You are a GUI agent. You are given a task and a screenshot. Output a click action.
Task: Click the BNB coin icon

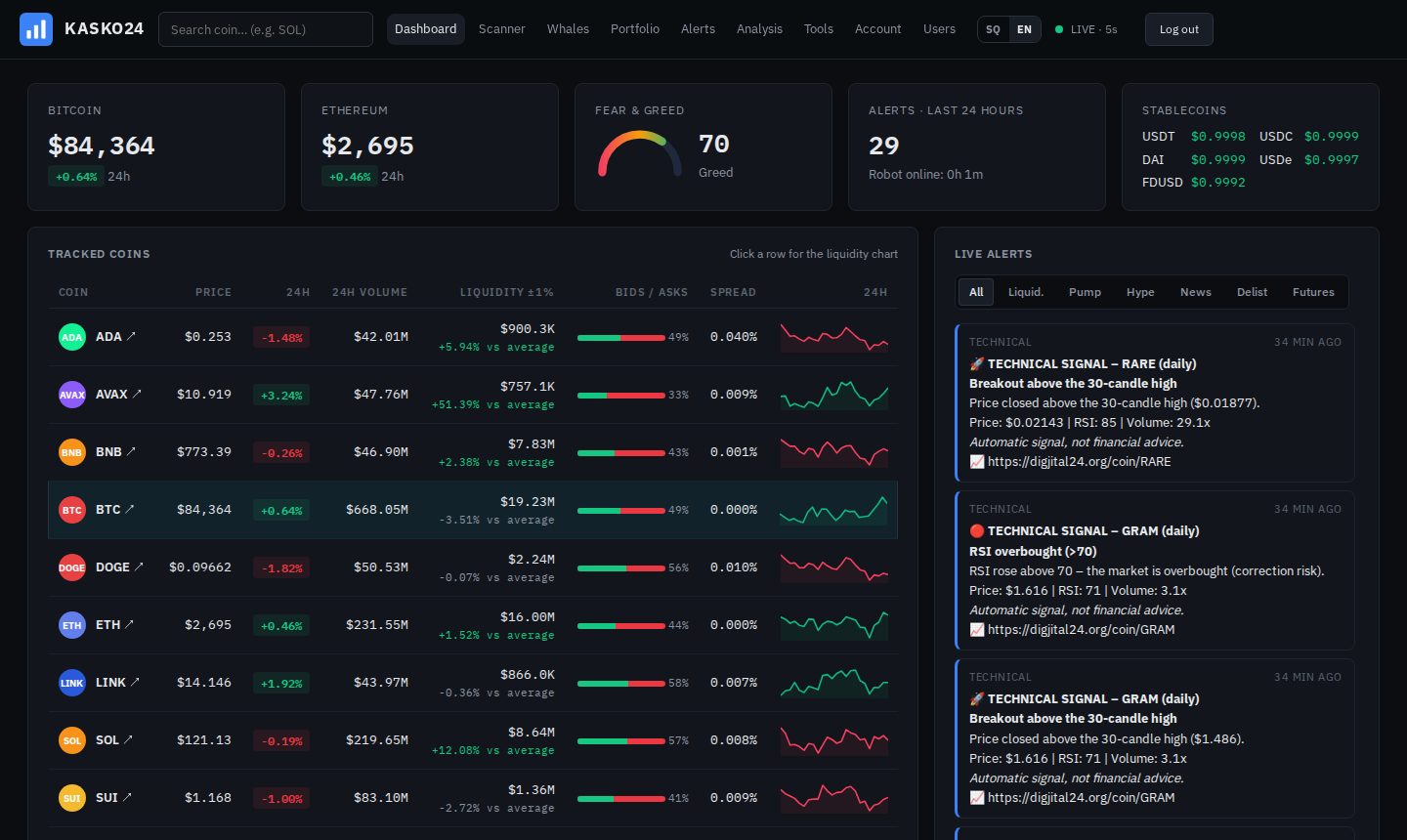tap(72, 452)
